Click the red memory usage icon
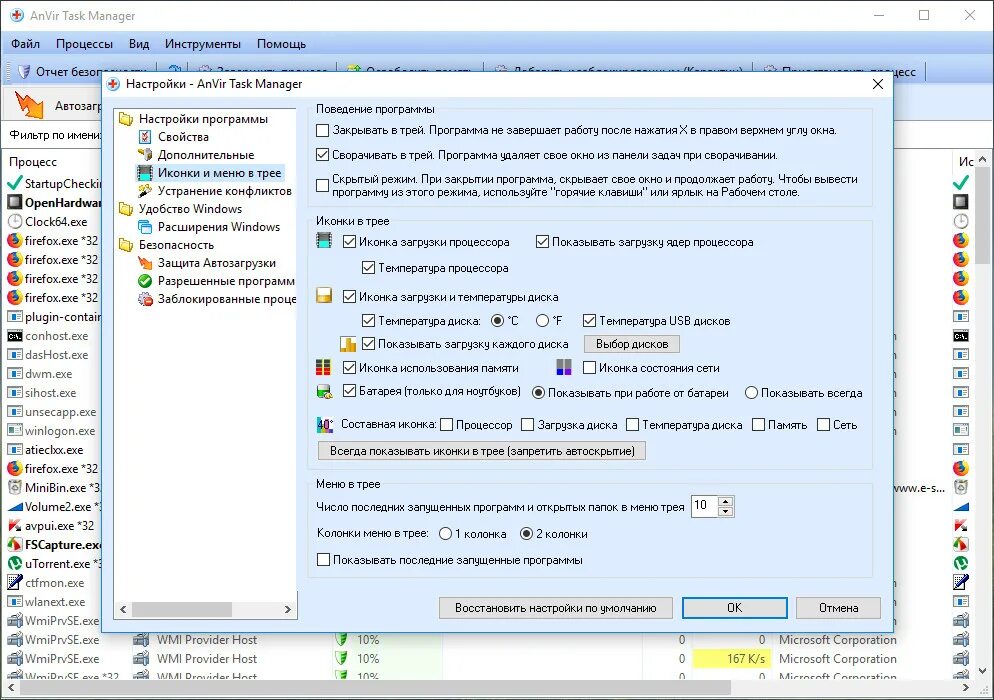The image size is (994, 700). (x=323, y=368)
